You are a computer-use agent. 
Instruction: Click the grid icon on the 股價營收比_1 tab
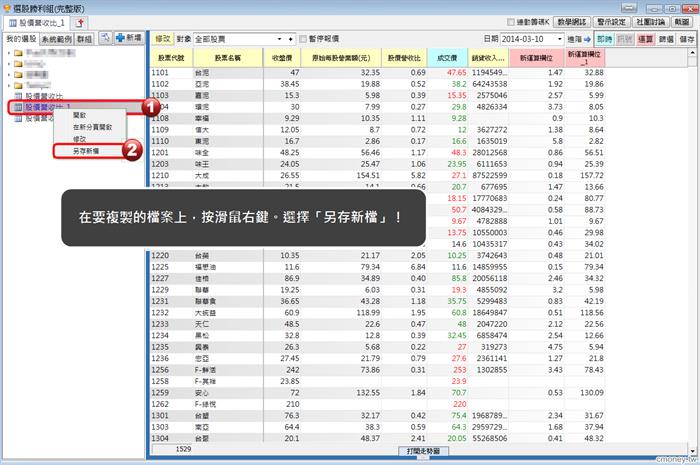[12, 23]
